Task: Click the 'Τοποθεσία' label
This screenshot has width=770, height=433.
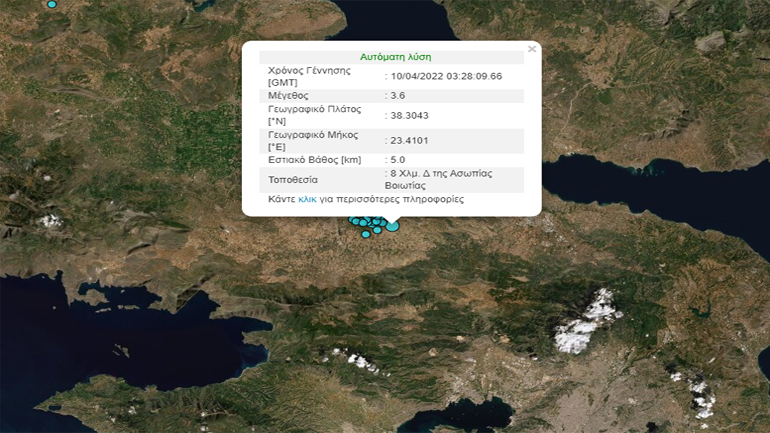Action: pyautogui.click(x=293, y=180)
